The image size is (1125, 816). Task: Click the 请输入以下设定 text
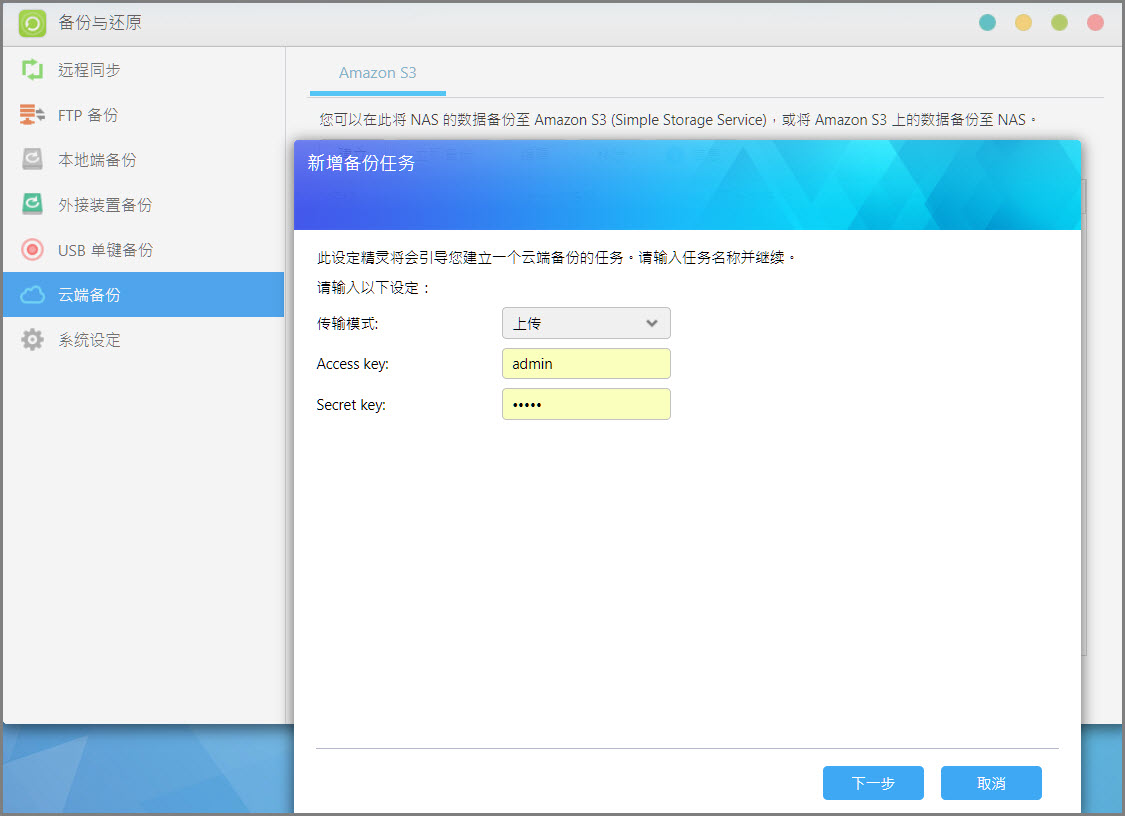point(374,288)
